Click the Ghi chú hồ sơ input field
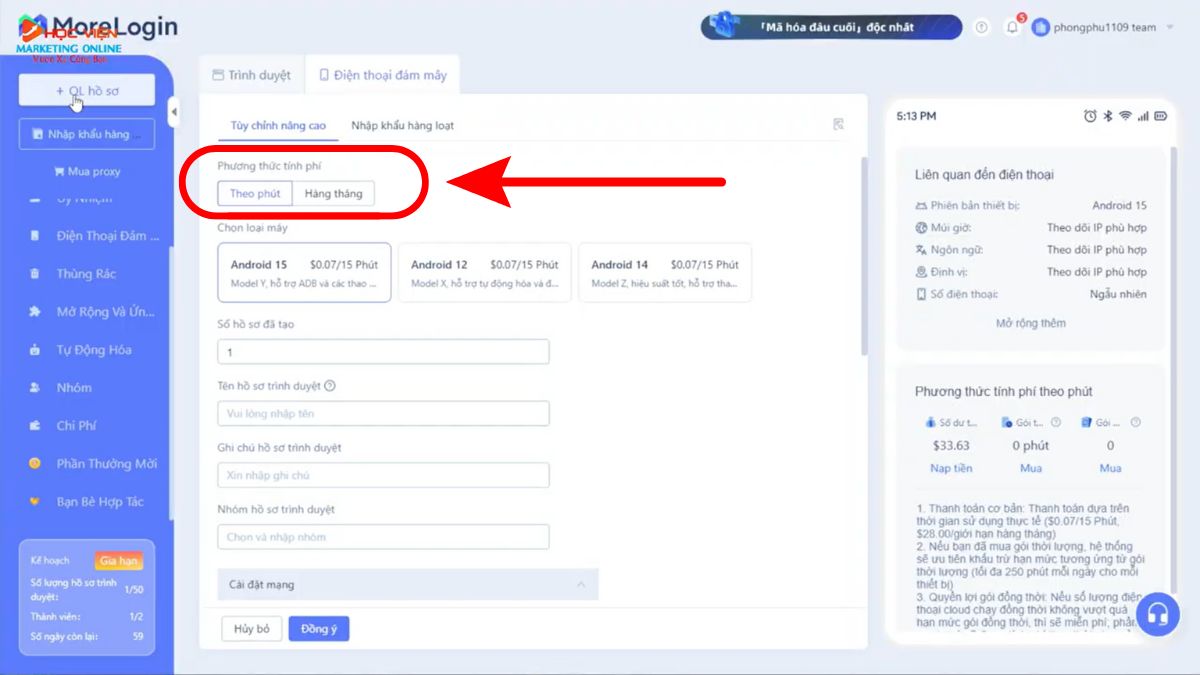 383,475
